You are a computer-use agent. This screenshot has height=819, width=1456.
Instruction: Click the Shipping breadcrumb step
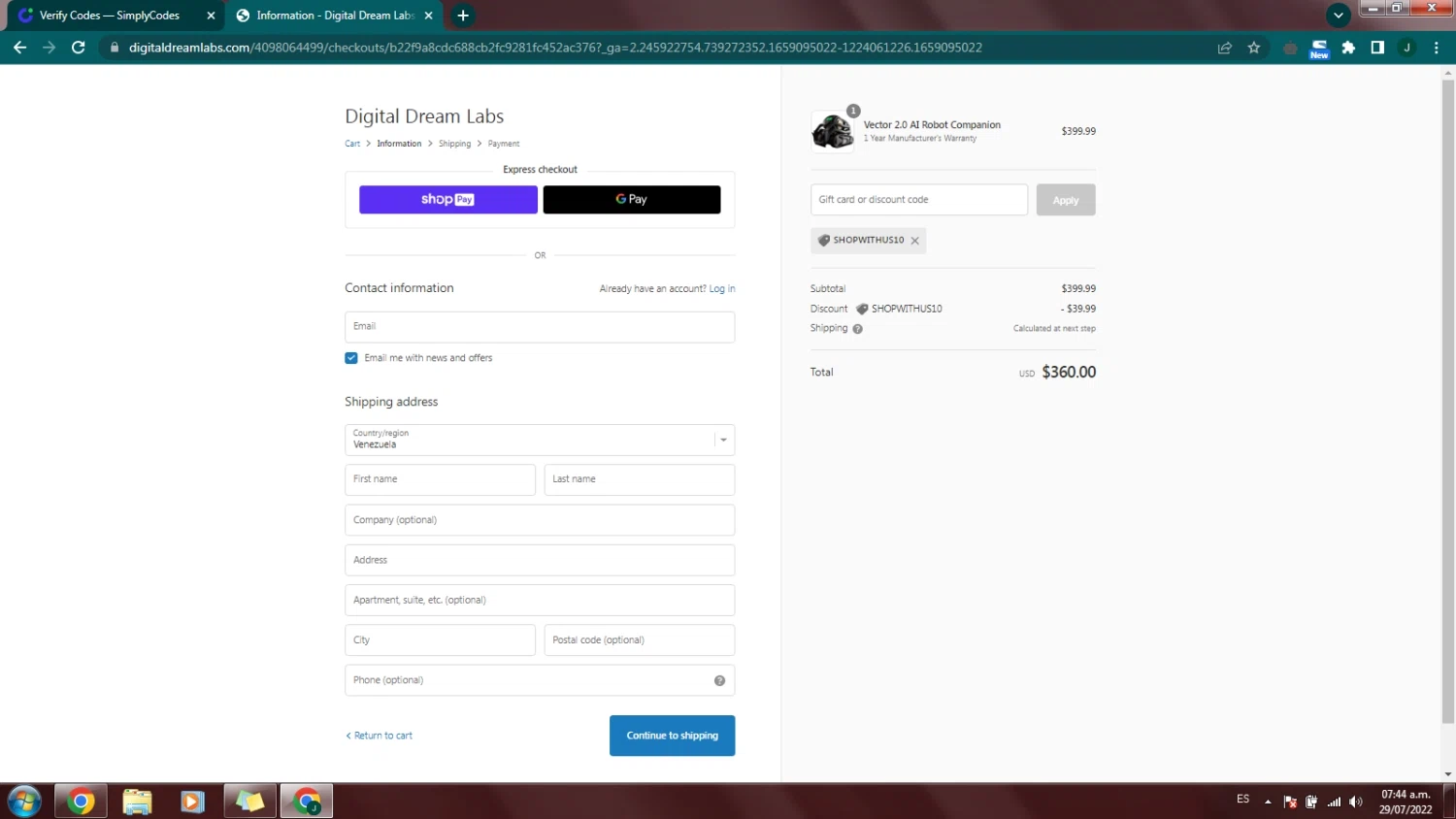pos(454,144)
